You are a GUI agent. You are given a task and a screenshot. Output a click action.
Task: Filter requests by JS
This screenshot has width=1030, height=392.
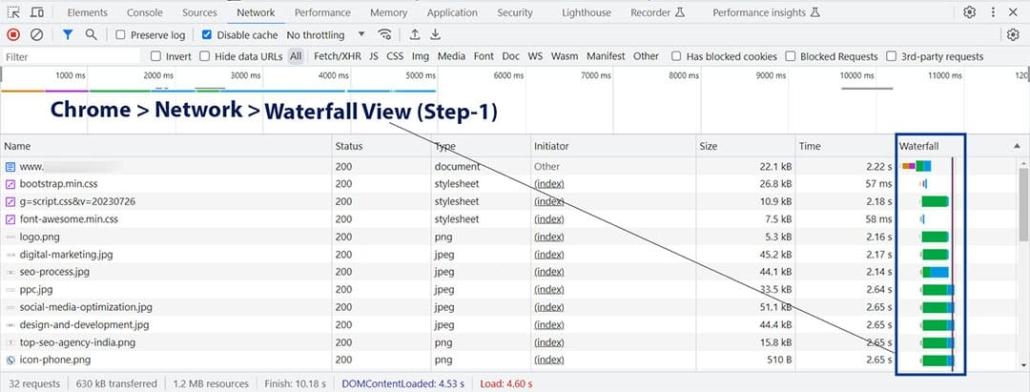click(x=374, y=56)
